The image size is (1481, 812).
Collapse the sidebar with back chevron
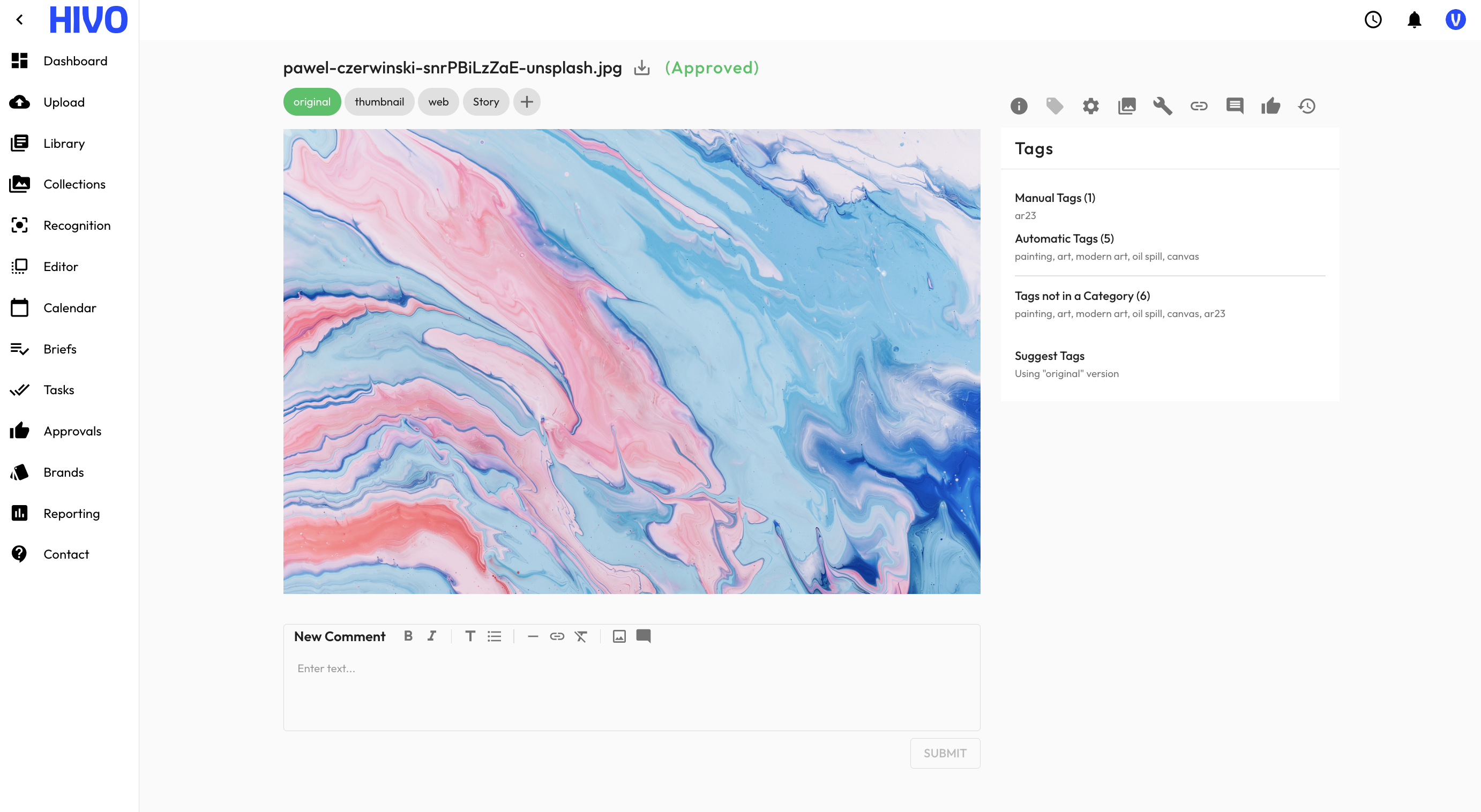pyautogui.click(x=19, y=19)
